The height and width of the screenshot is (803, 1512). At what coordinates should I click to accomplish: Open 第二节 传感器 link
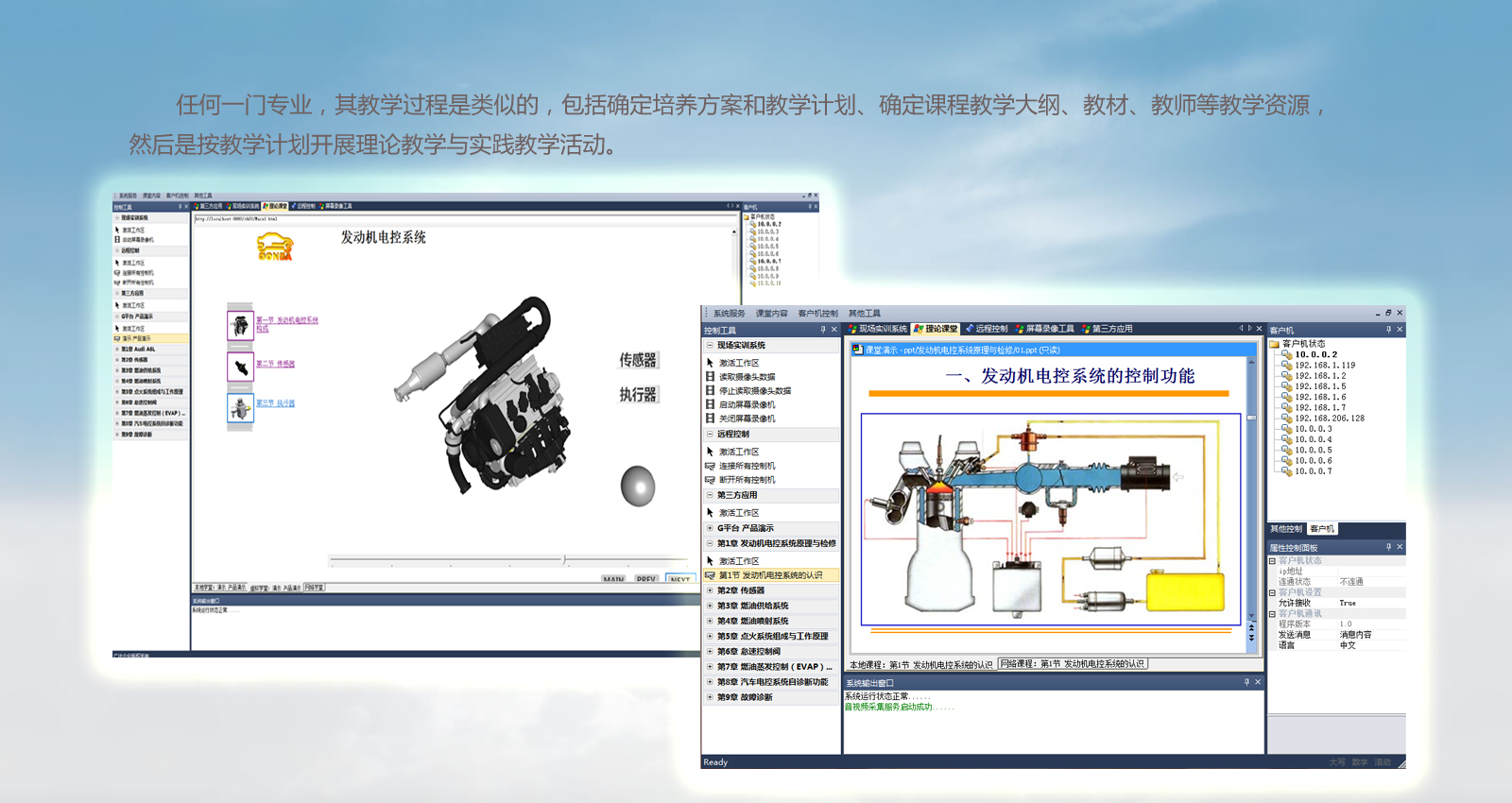pos(275,364)
